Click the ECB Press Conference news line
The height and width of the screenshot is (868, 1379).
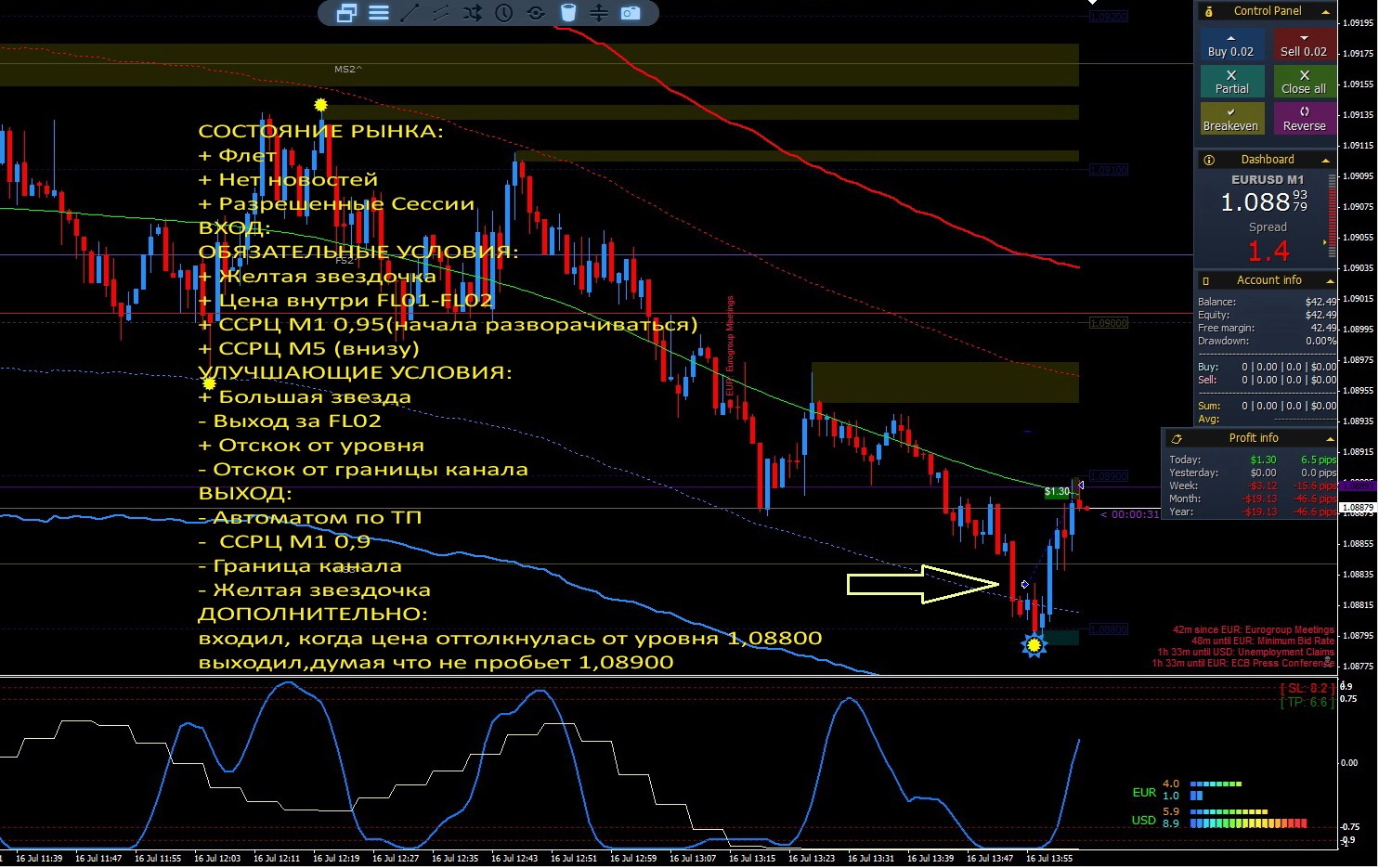point(1242,664)
